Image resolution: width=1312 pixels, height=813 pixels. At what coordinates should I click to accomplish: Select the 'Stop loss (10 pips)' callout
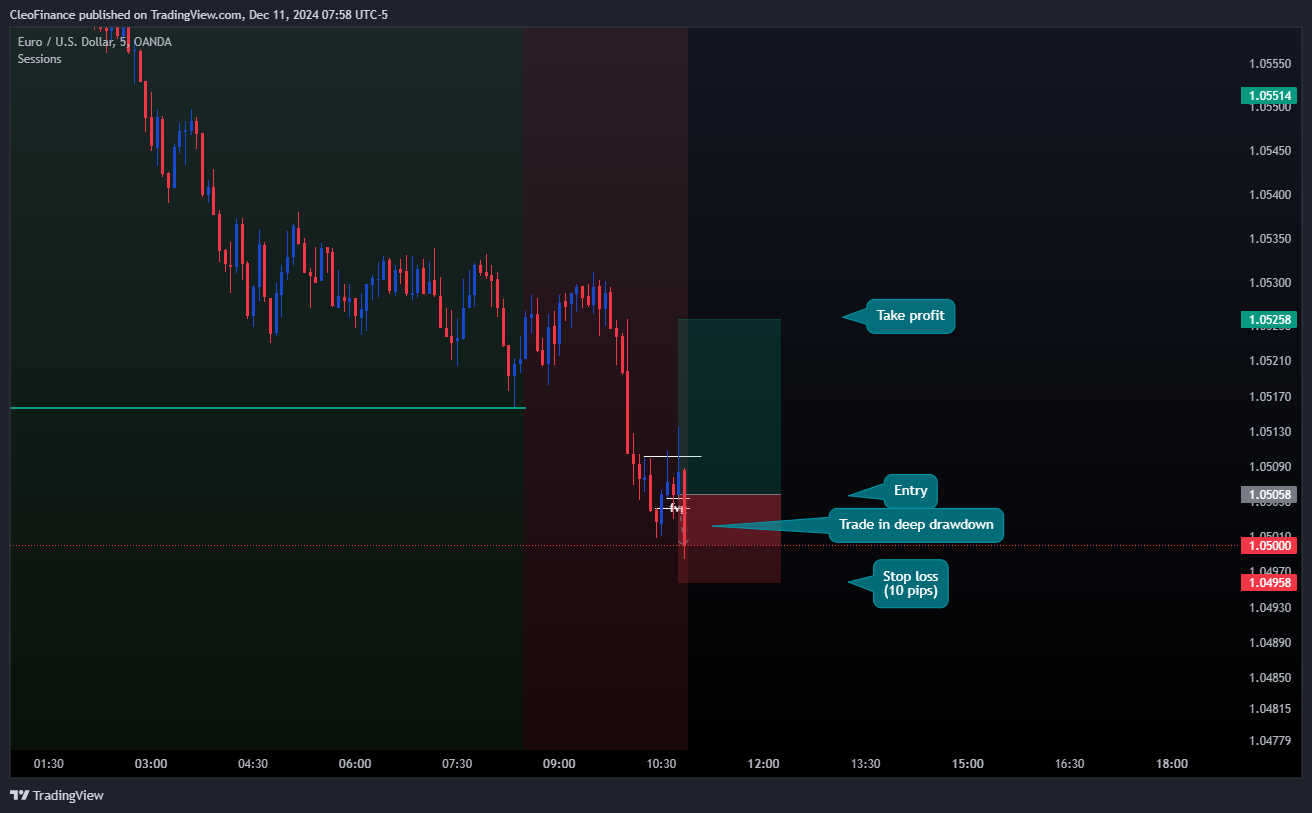(910, 583)
